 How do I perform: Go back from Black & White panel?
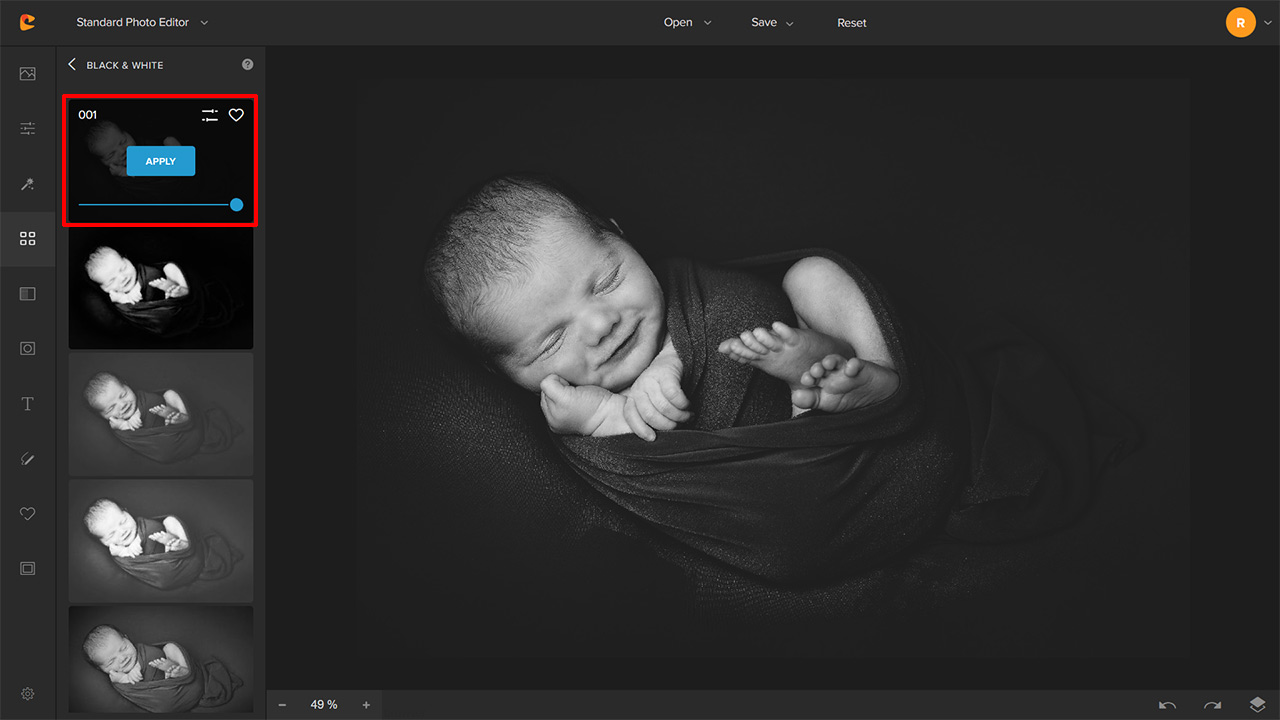click(72, 65)
